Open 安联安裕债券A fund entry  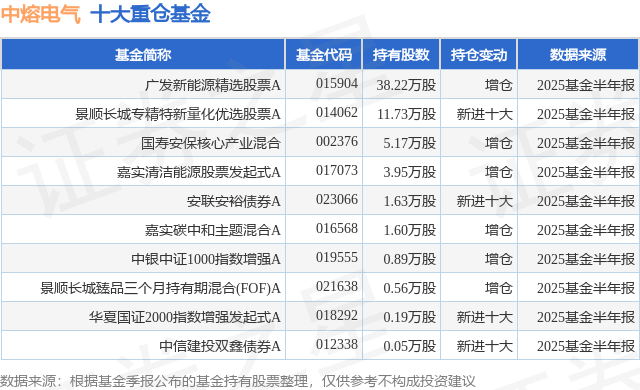click(x=234, y=201)
